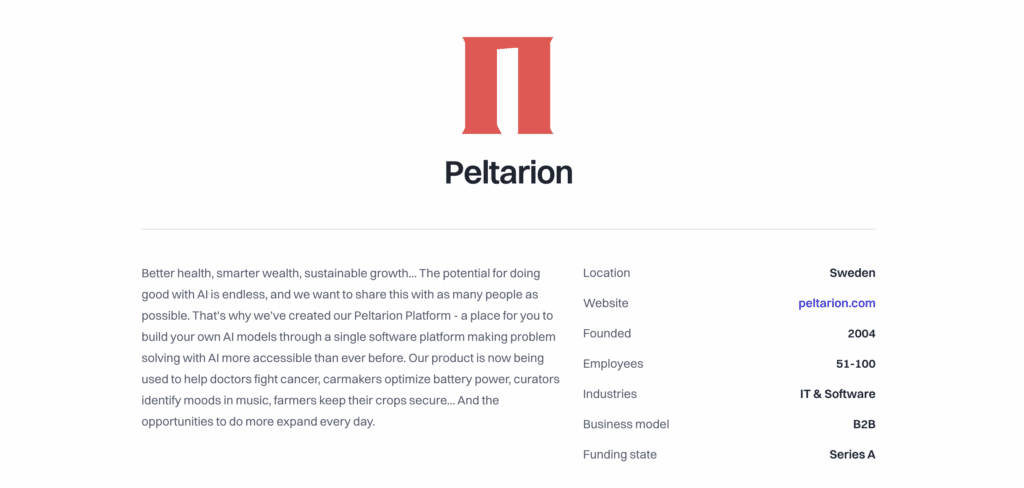
Task: Select the Series A funding value
Action: click(852, 454)
